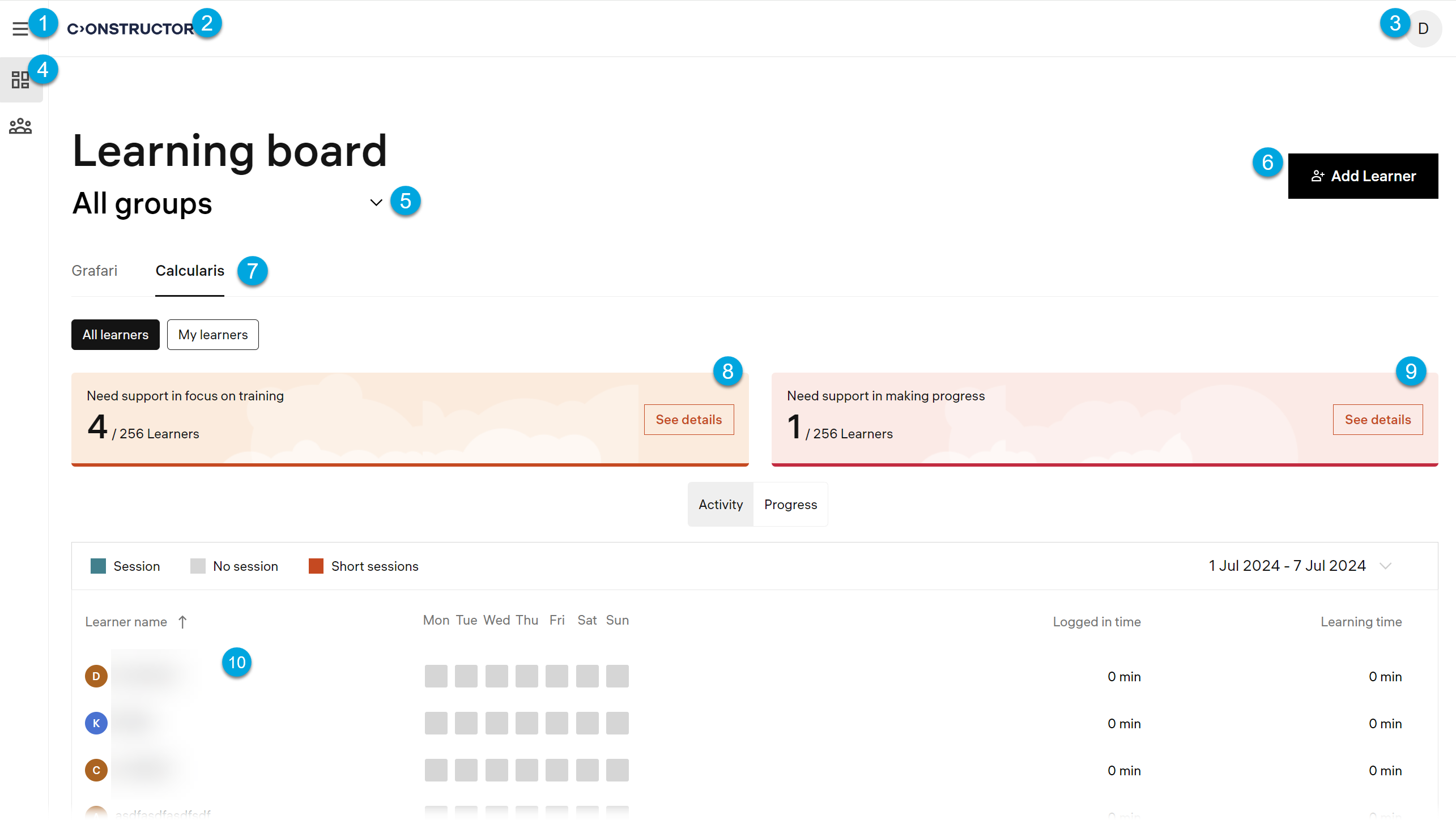Image resolution: width=1456 pixels, height=820 pixels.
Task: See details for focus on training support
Action: click(x=689, y=420)
